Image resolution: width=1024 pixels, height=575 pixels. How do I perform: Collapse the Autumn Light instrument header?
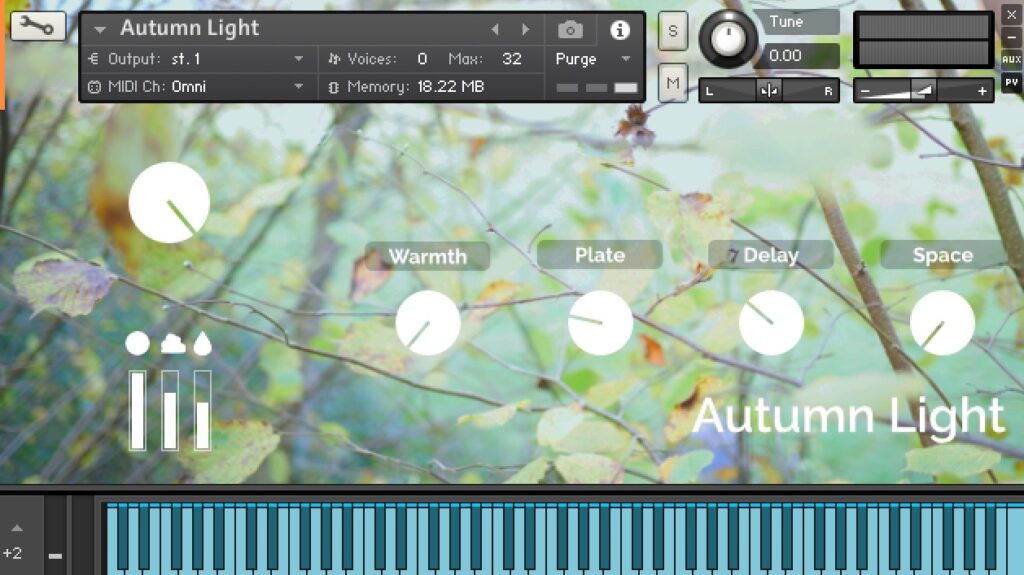tap(100, 29)
